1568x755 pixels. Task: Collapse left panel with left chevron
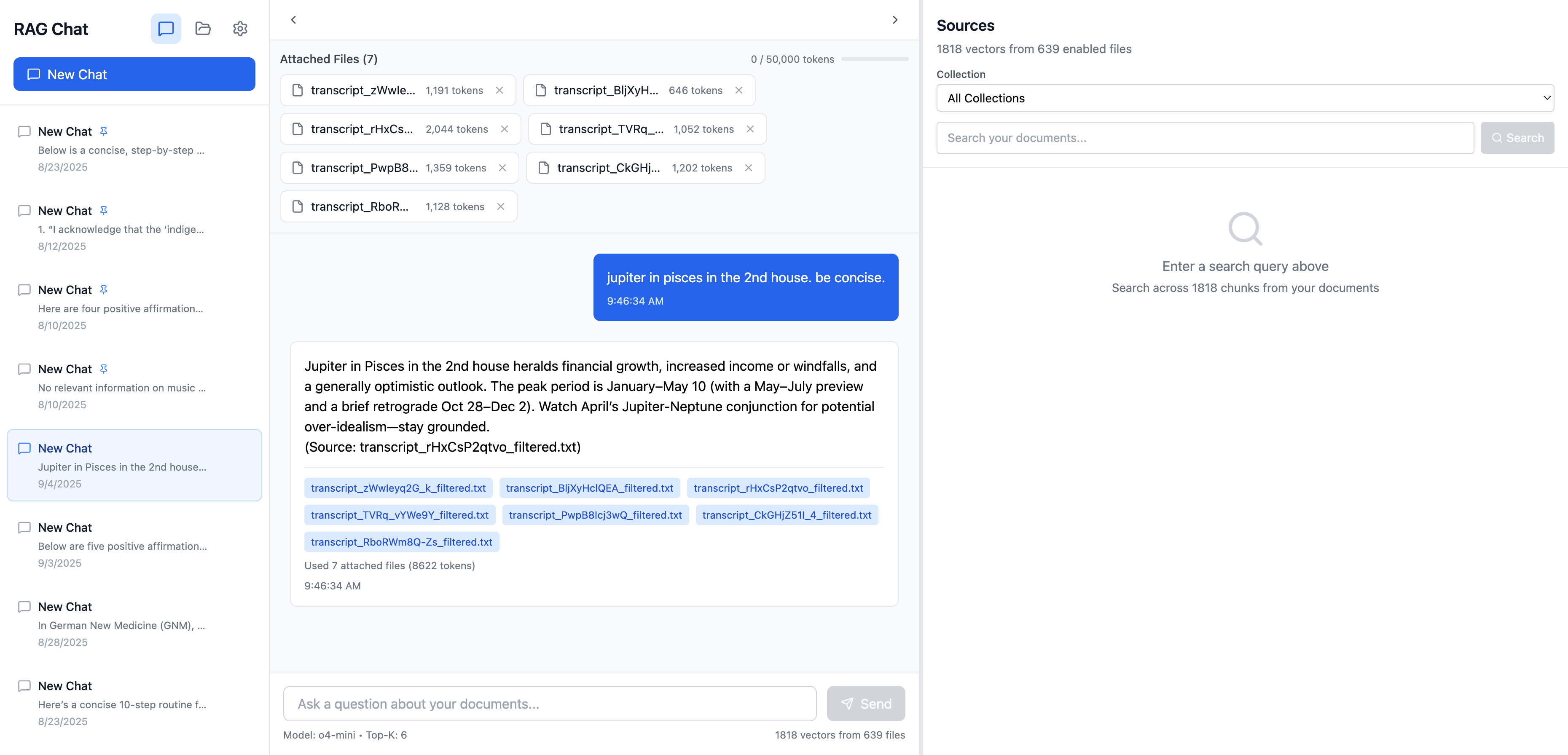tap(293, 20)
